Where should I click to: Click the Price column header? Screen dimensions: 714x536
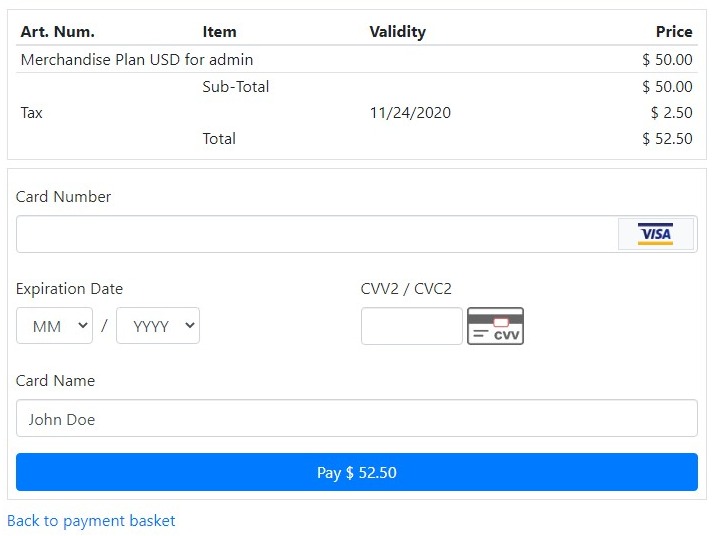pos(674,31)
